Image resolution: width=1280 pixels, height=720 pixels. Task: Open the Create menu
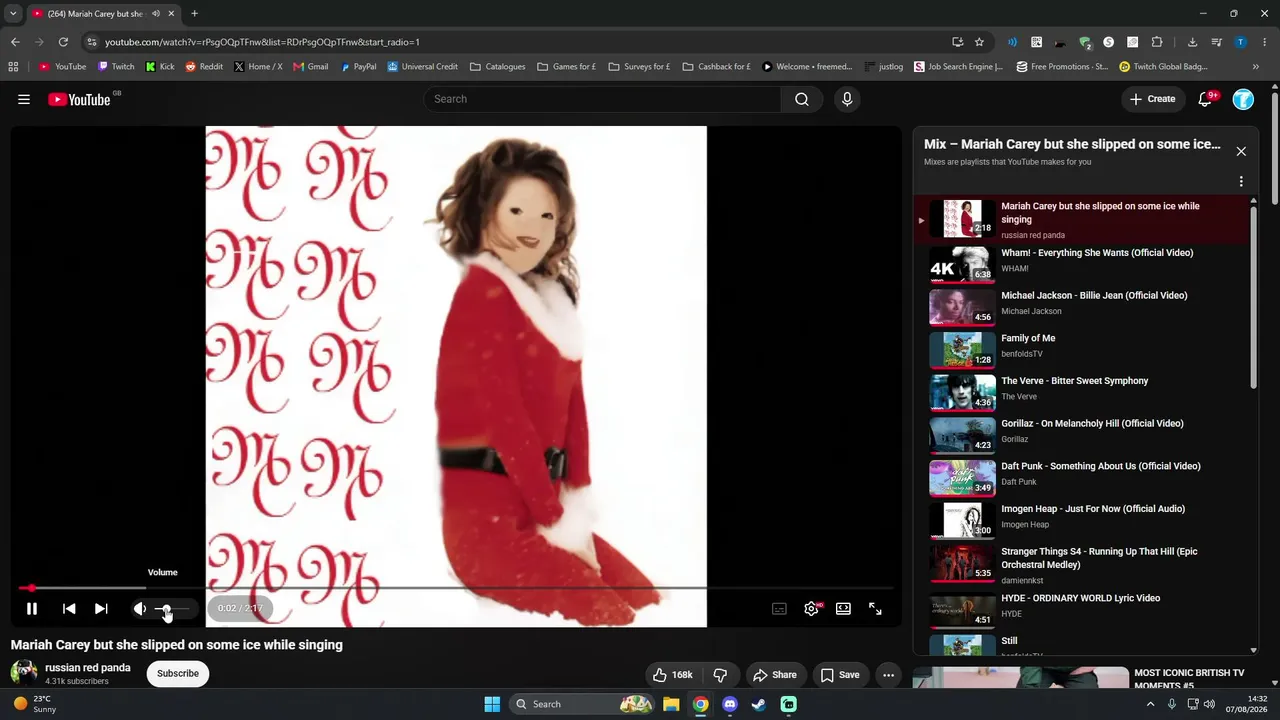1152,99
